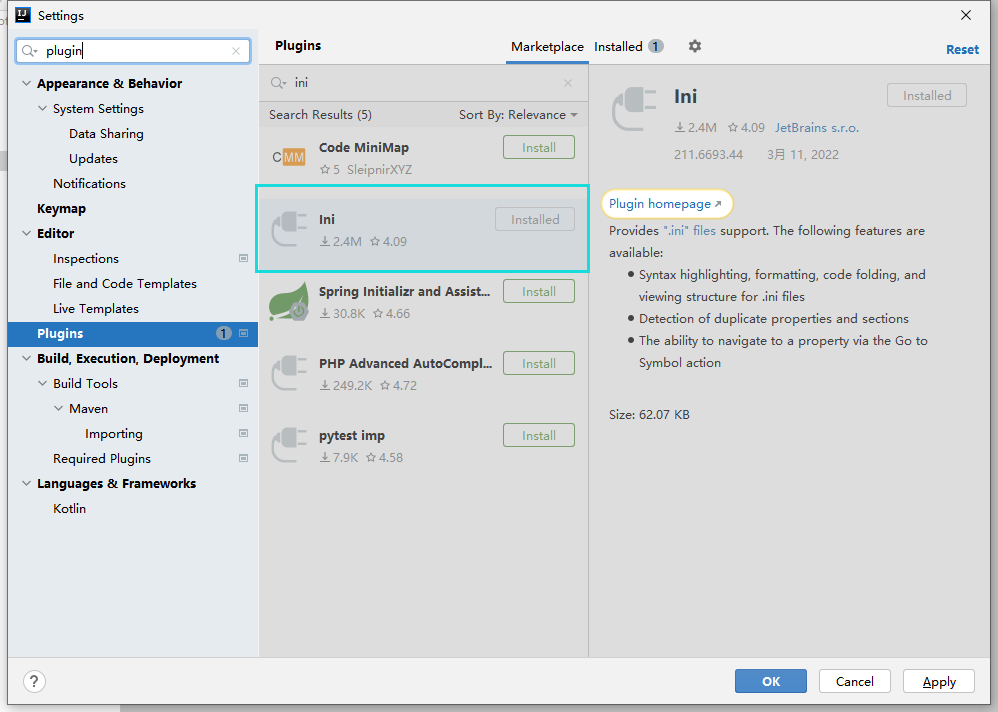998x712 pixels.
Task: Clear the marketplace search 'ini' query
Action: coord(568,83)
